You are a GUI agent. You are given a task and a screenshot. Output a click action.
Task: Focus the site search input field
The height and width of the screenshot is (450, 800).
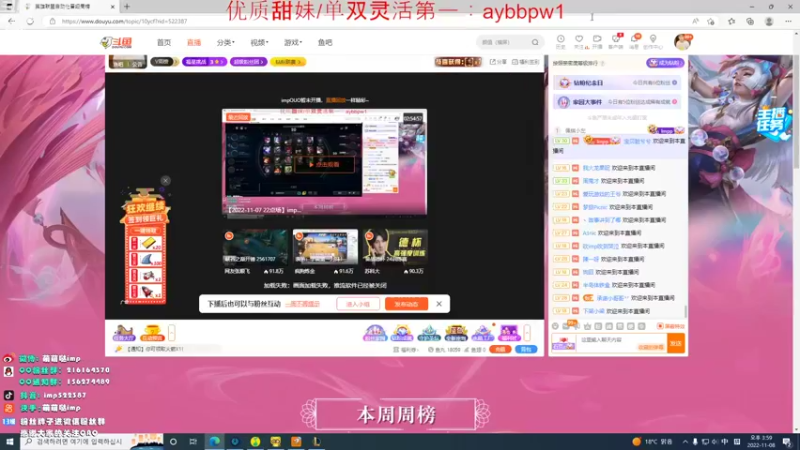504,42
